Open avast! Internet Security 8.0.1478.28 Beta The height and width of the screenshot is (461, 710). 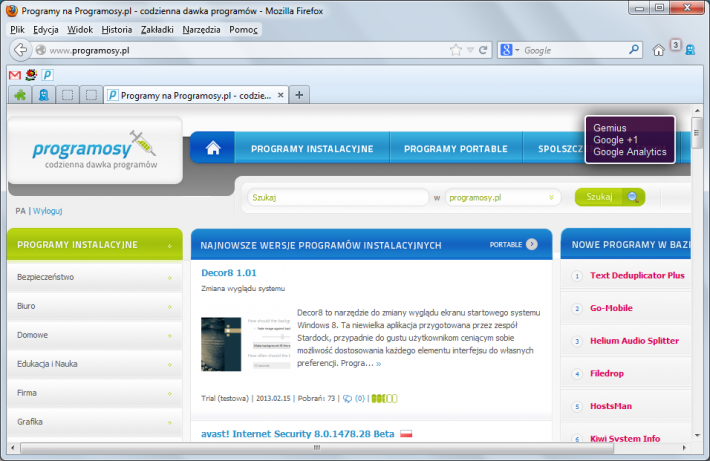pyautogui.click(x=297, y=434)
